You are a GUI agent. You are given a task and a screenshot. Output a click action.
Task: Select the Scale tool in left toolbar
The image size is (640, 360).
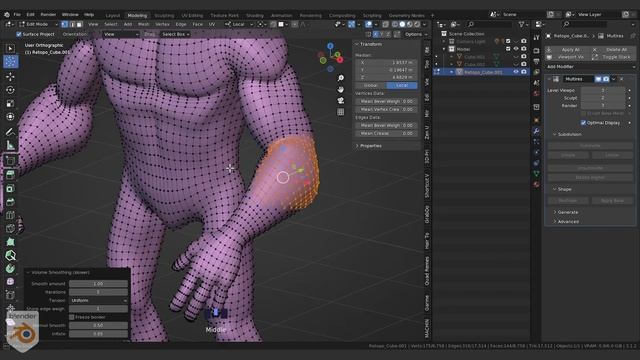[x=11, y=103]
